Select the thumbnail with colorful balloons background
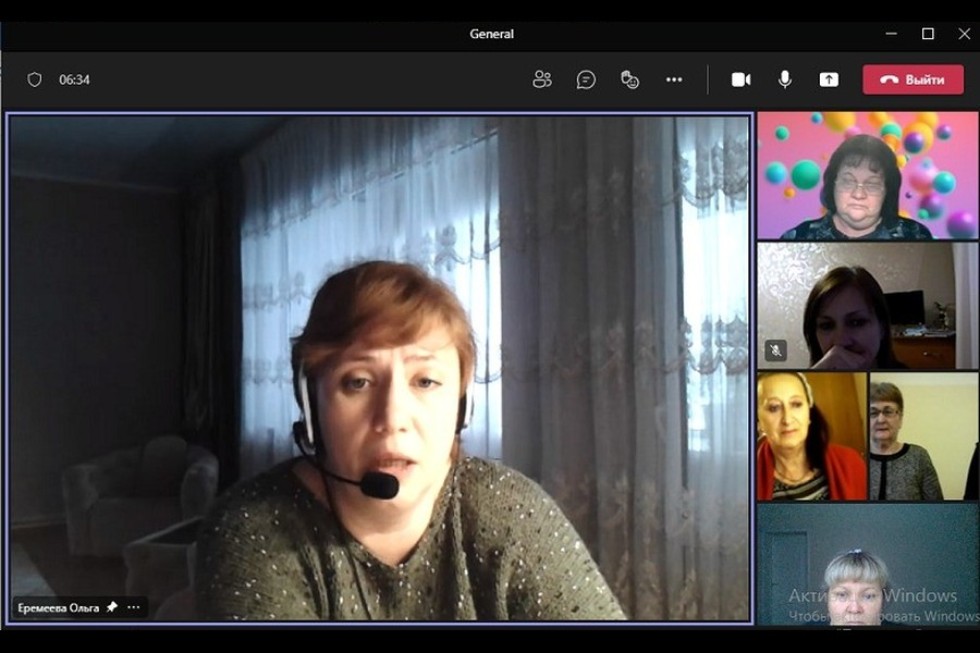Image resolution: width=980 pixels, height=653 pixels. [x=866, y=175]
